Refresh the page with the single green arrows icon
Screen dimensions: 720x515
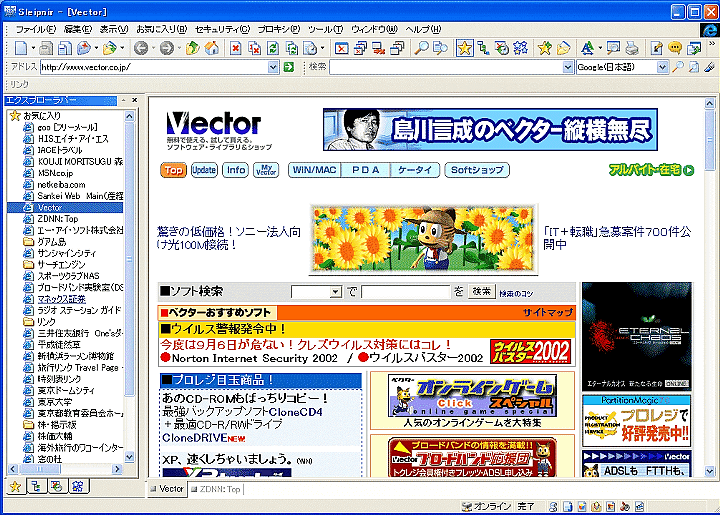[273, 48]
